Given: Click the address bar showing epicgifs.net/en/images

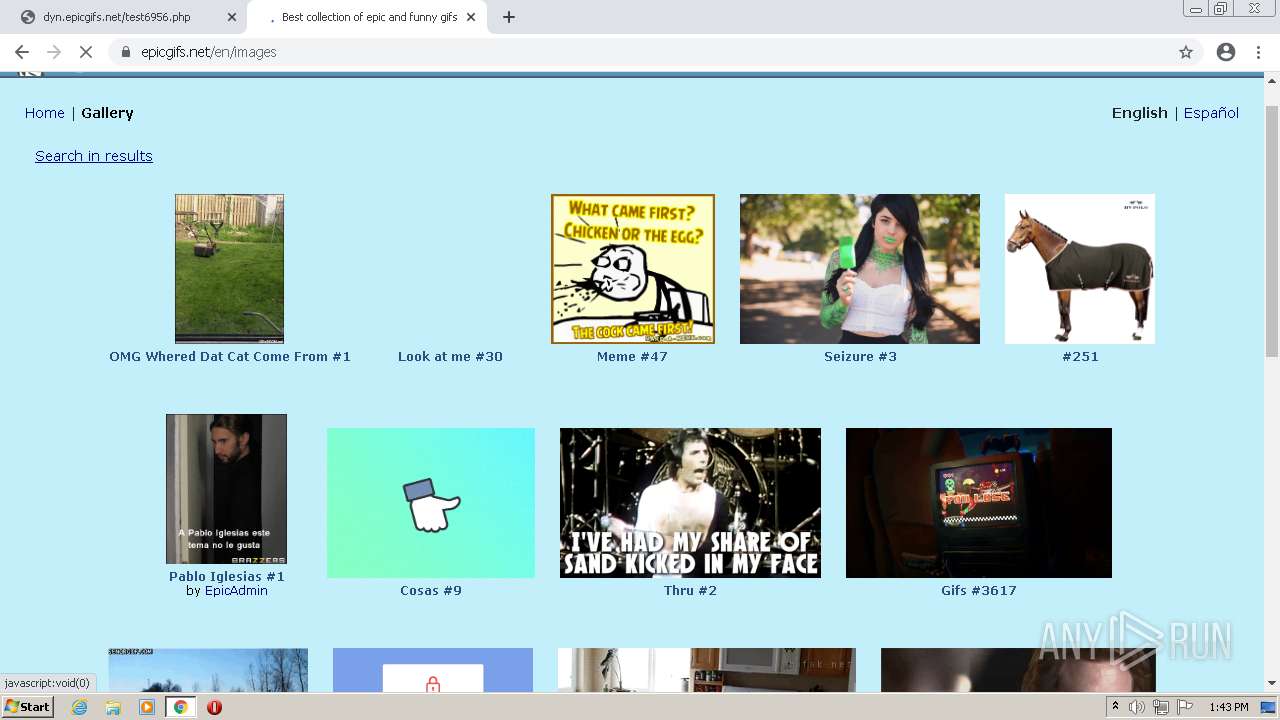Looking at the screenshot, I should (x=640, y=52).
